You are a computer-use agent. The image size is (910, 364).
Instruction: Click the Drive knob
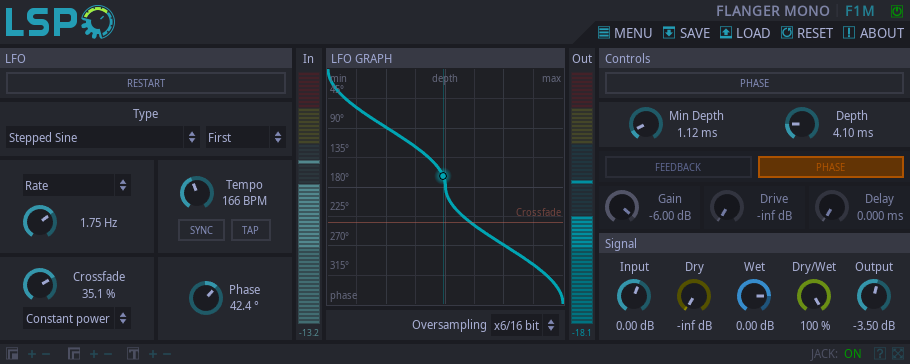[727, 207]
